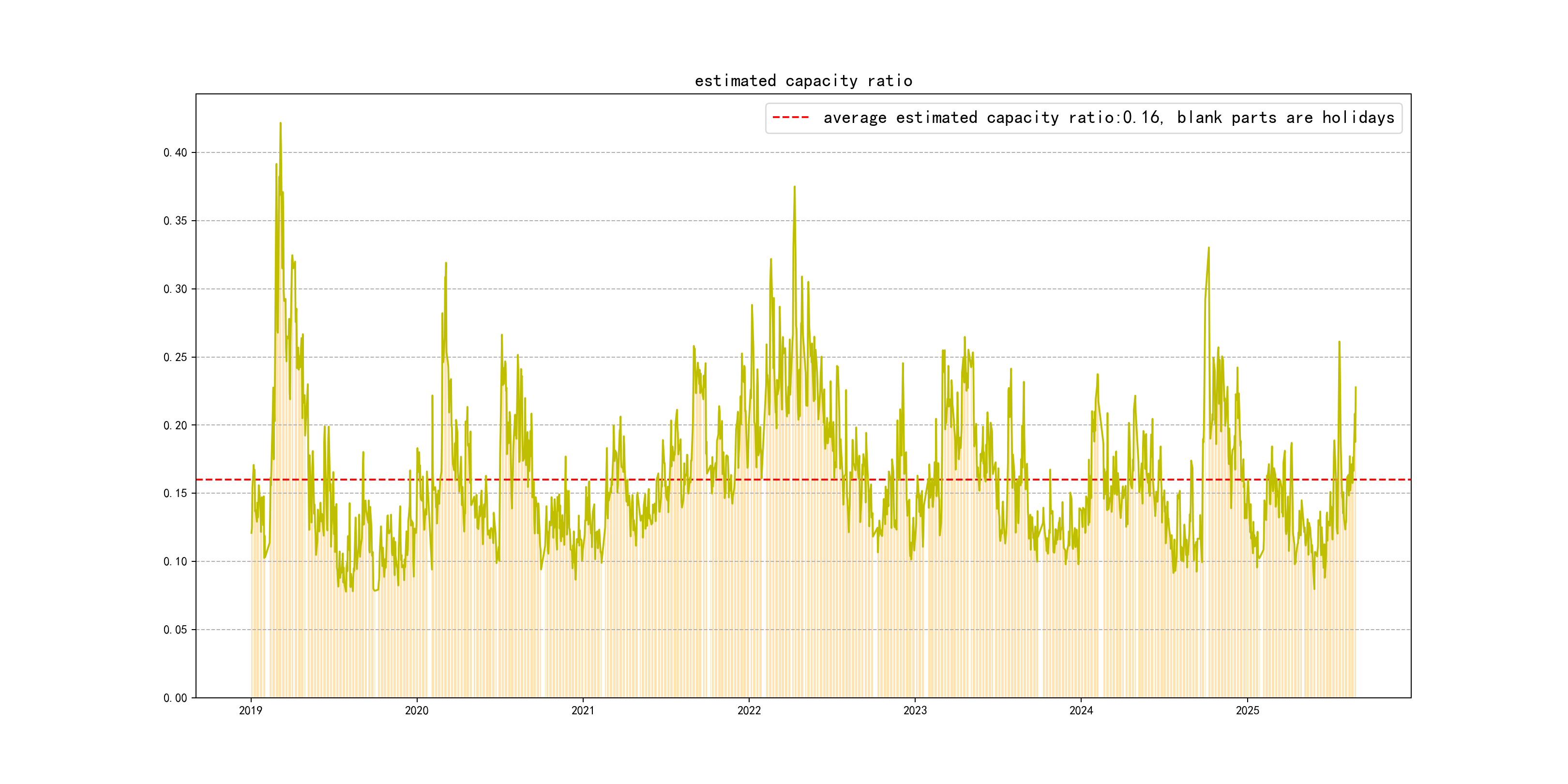This screenshot has width=1568, height=784.
Task: Click the 0.10 y-axis tick label
Action: pyautogui.click(x=175, y=561)
